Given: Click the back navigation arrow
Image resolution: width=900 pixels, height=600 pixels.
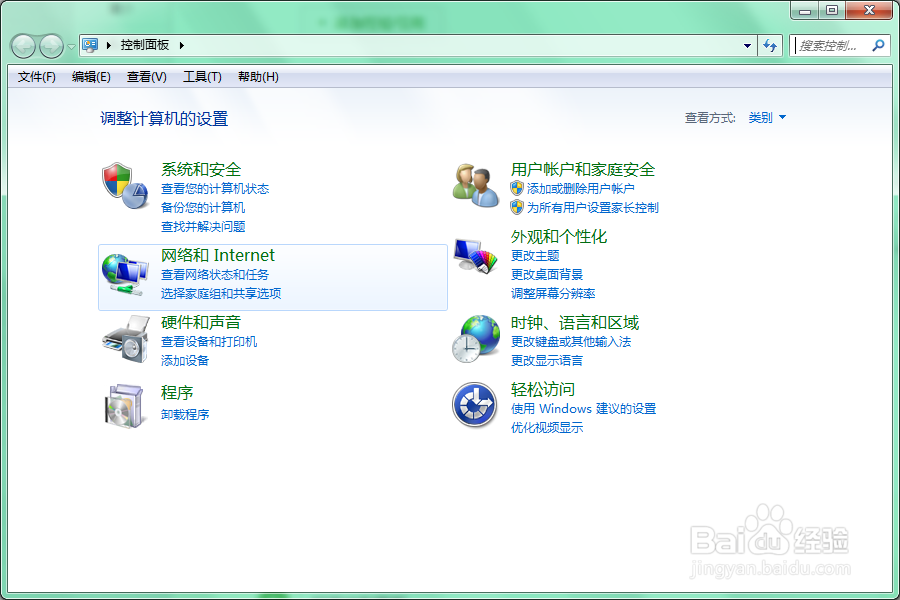Looking at the screenshot, I should [24, 46].
